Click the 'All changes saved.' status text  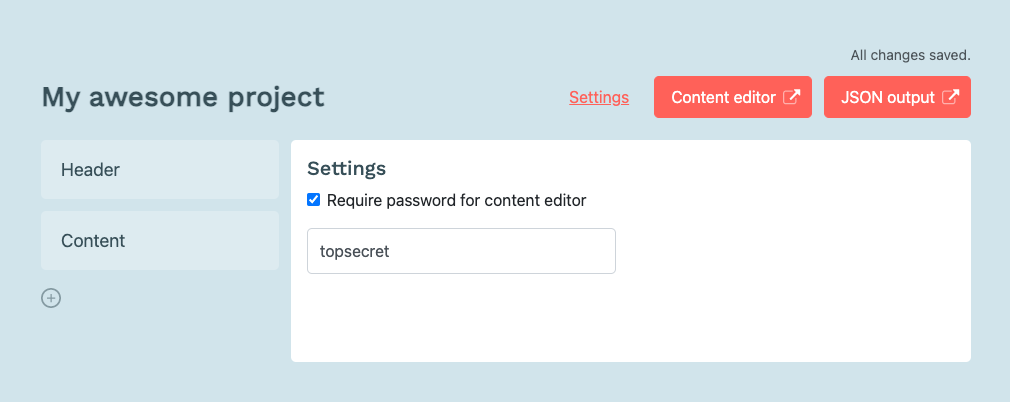pos(910,55)
